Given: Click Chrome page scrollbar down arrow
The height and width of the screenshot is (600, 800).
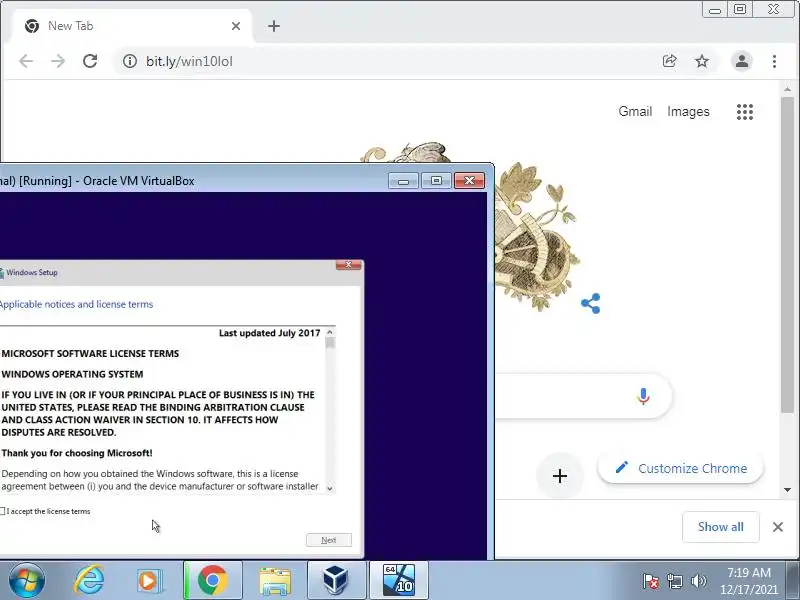Looking at the screenshot, I should coord(787,490).
